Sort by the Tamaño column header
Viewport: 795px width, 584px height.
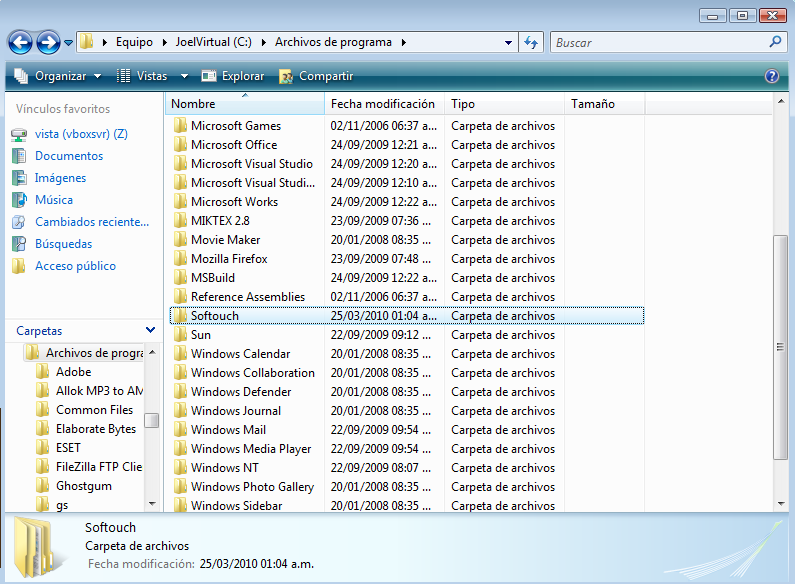click(x=604, y=103)
